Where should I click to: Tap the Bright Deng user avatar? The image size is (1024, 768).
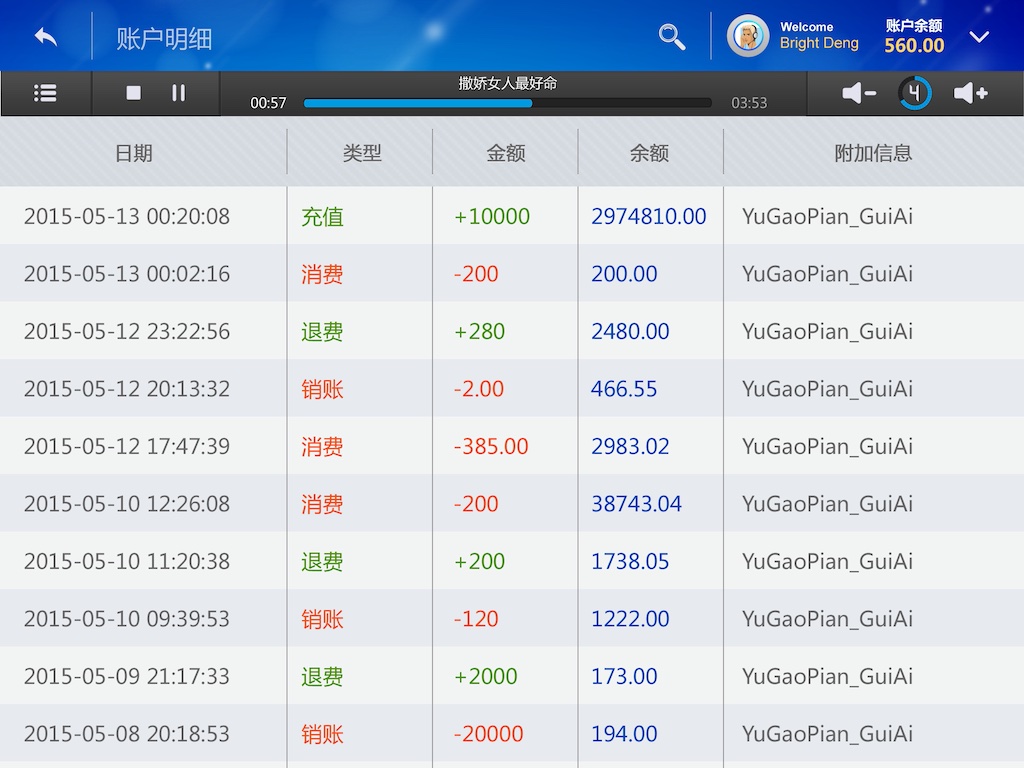pyautogui.click(x=748, y=36)
